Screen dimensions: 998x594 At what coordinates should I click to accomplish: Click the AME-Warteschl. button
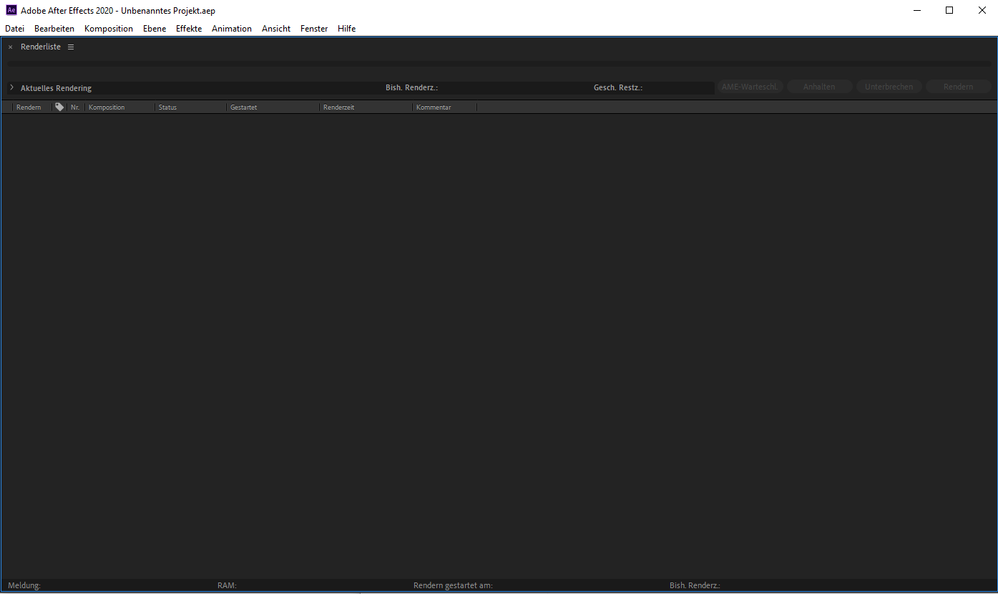coord(750,87)
